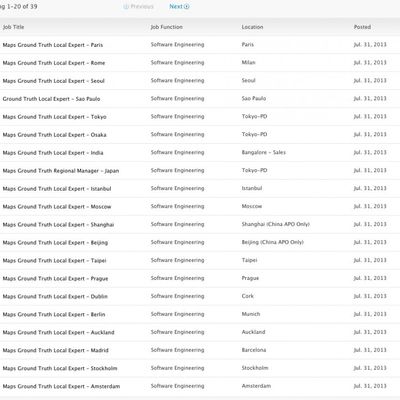
Task: Click the Sao Paulo location cell
Action: click(x=254, y=99)
